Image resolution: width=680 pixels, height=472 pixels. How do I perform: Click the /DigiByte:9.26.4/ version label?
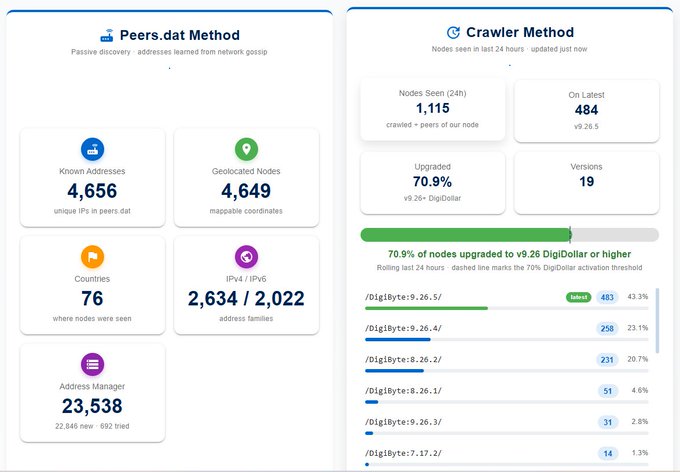coord(403,328)
